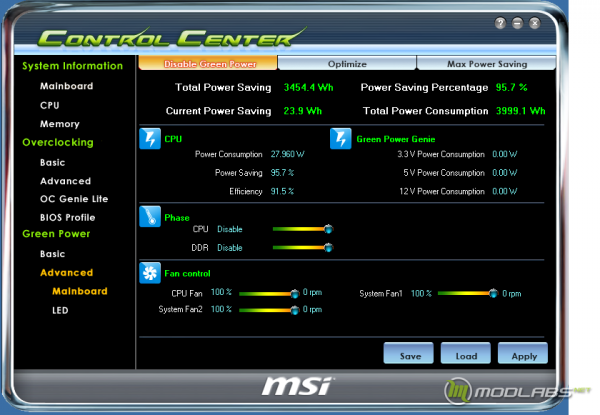Switch to Max Power Saving tab
The width and height of the screenshot is (600, 415).
tap(486, 63)
